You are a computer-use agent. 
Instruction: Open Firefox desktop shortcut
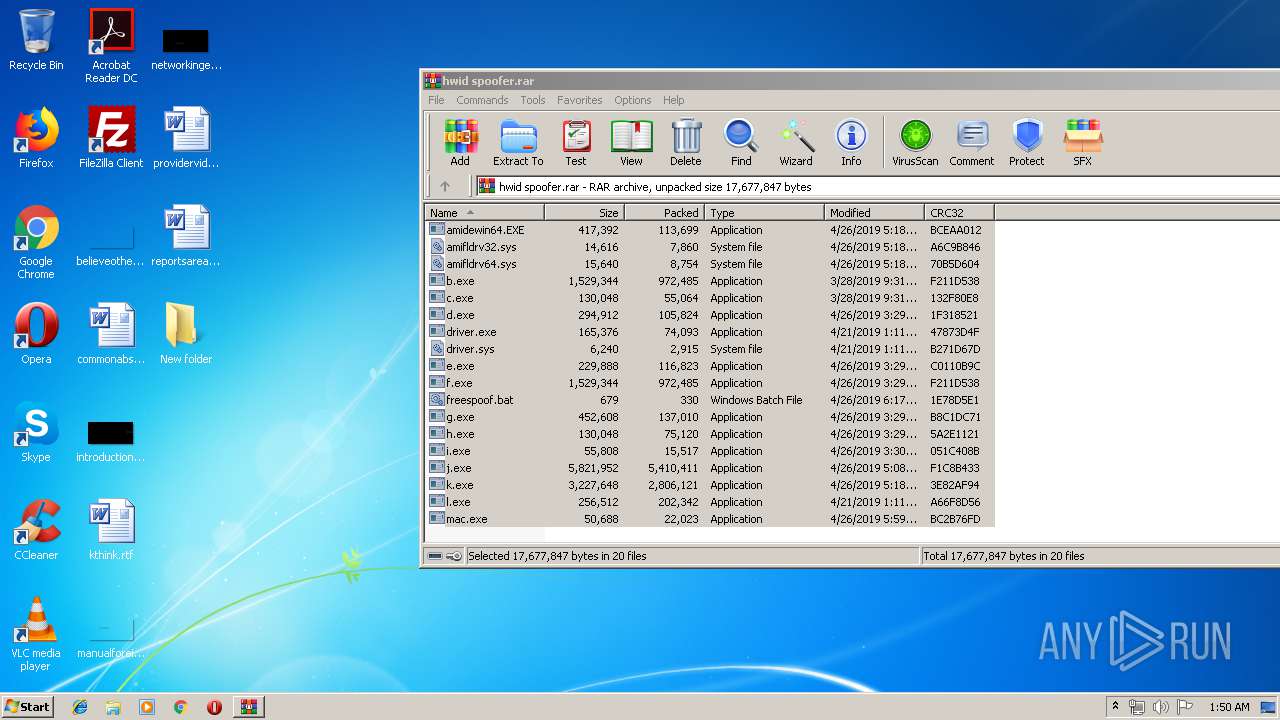tap(36, 138)
